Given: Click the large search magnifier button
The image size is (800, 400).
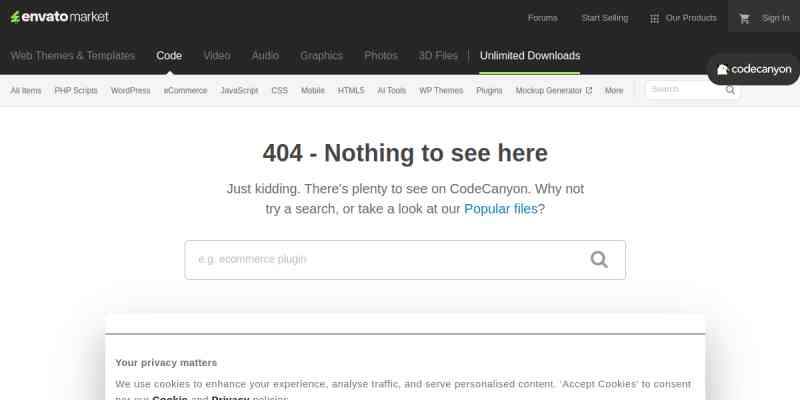Looking at the screenshot, I should tap(599, 260).
